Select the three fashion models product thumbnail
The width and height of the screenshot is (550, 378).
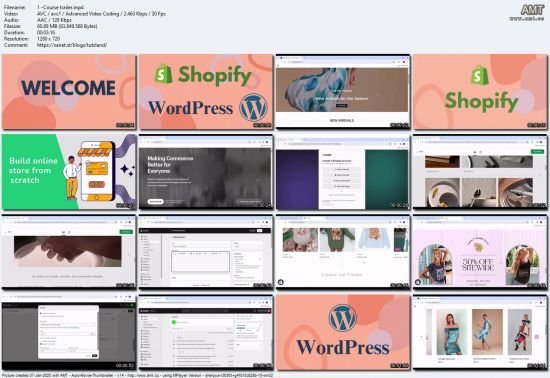[480, 332]
